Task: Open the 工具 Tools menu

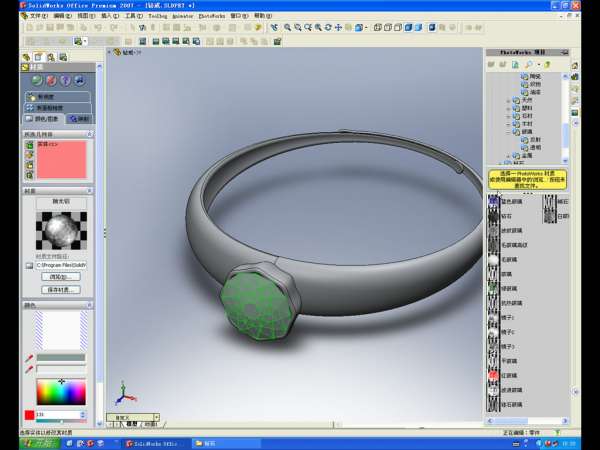Action: [x=130, y=17]
